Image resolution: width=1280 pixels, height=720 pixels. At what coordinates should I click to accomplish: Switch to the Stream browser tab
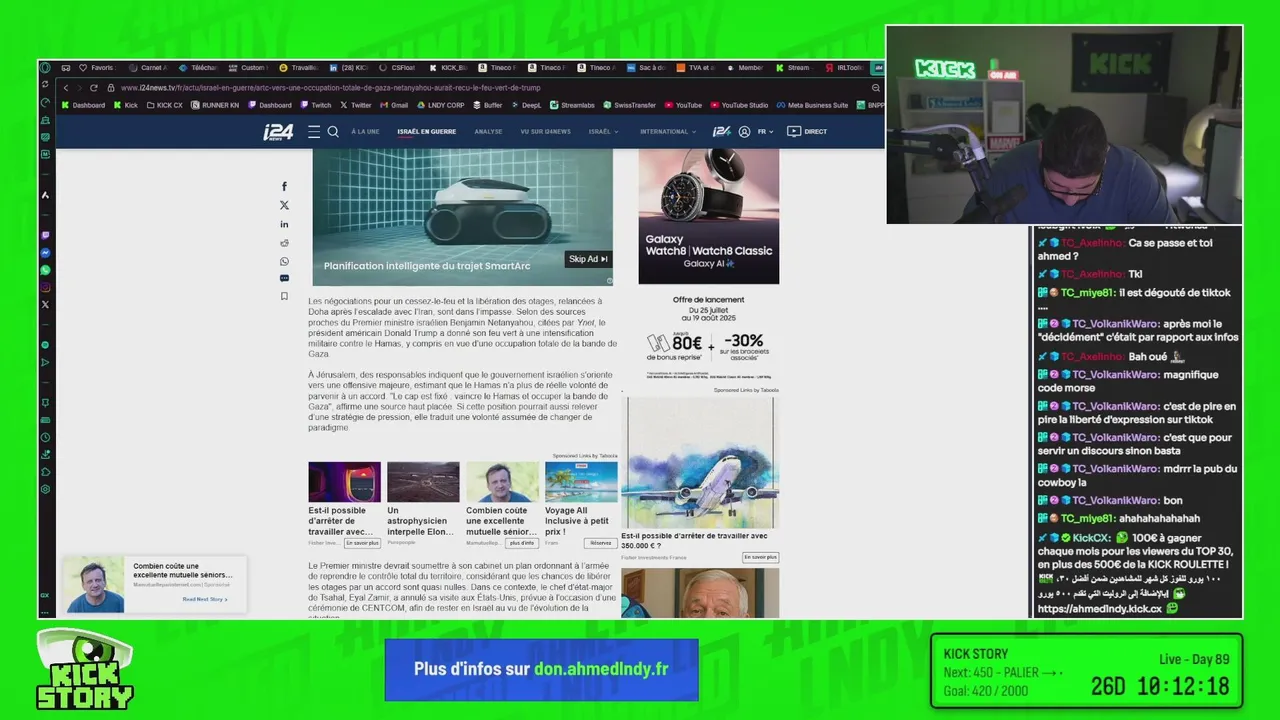click(794, 68)
